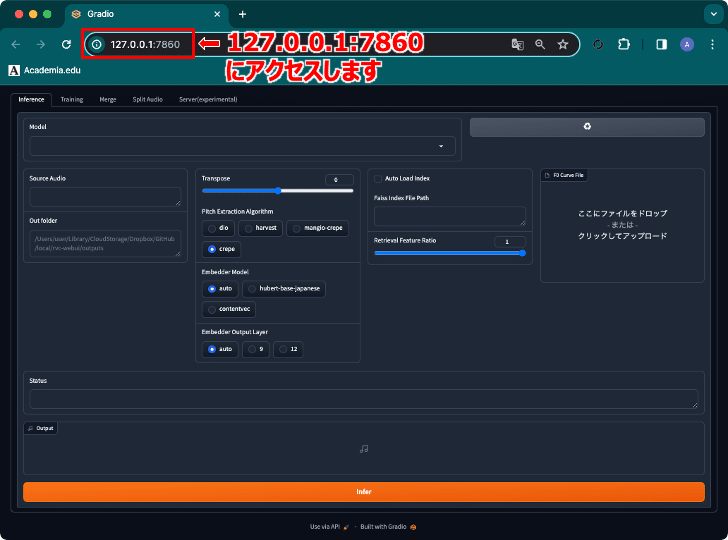Screen dimensions: 728x540
Task: Click the address bar URL 127.0.0.1:7860
Action: [145, 45]
